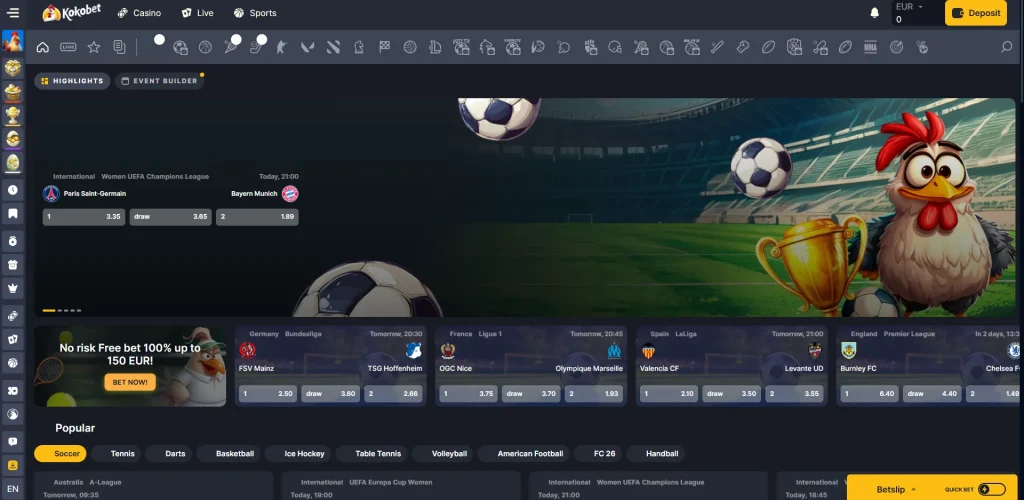The image size is (1024, 500).
Task: Click the notification bell icon
Action: [x=874, y=13]
